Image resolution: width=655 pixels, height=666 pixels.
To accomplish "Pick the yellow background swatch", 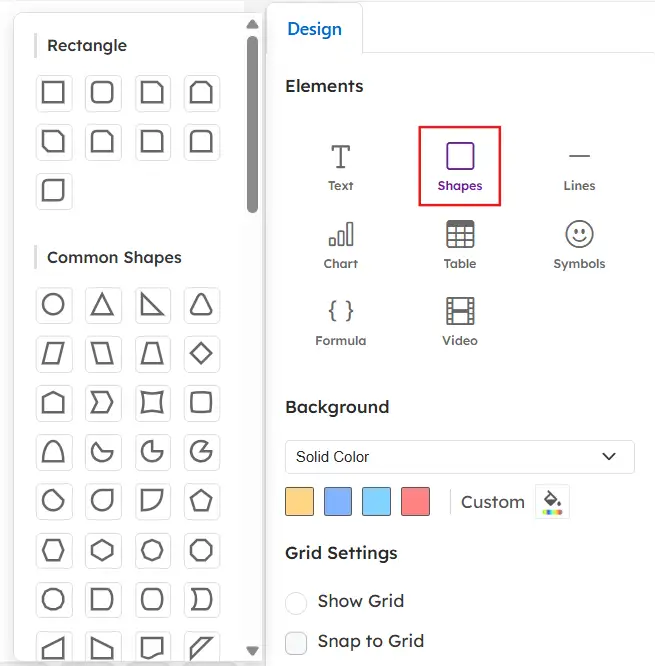I will pos(299,502).
